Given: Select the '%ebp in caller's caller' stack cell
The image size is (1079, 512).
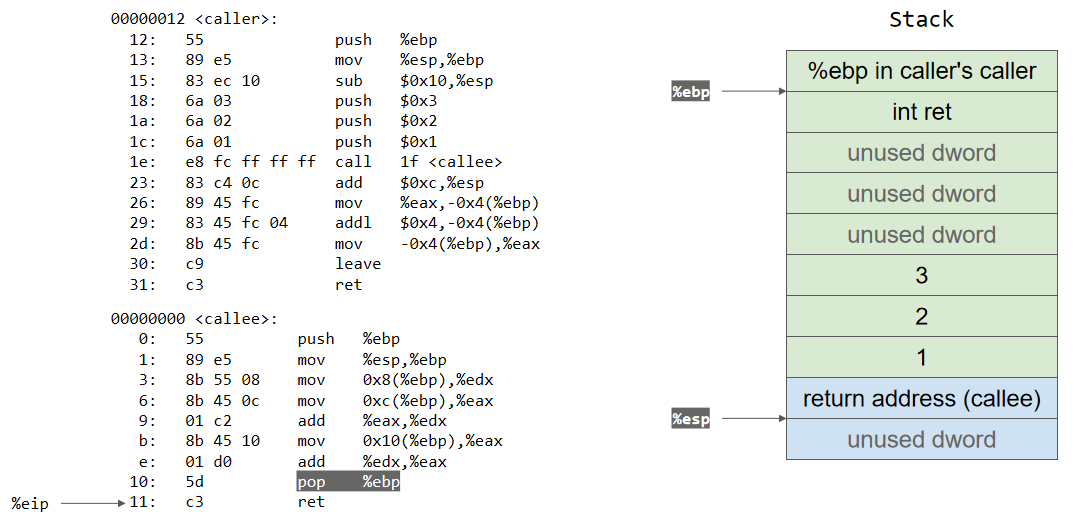Looking at the screenshot, I should (x=921, y=71).
